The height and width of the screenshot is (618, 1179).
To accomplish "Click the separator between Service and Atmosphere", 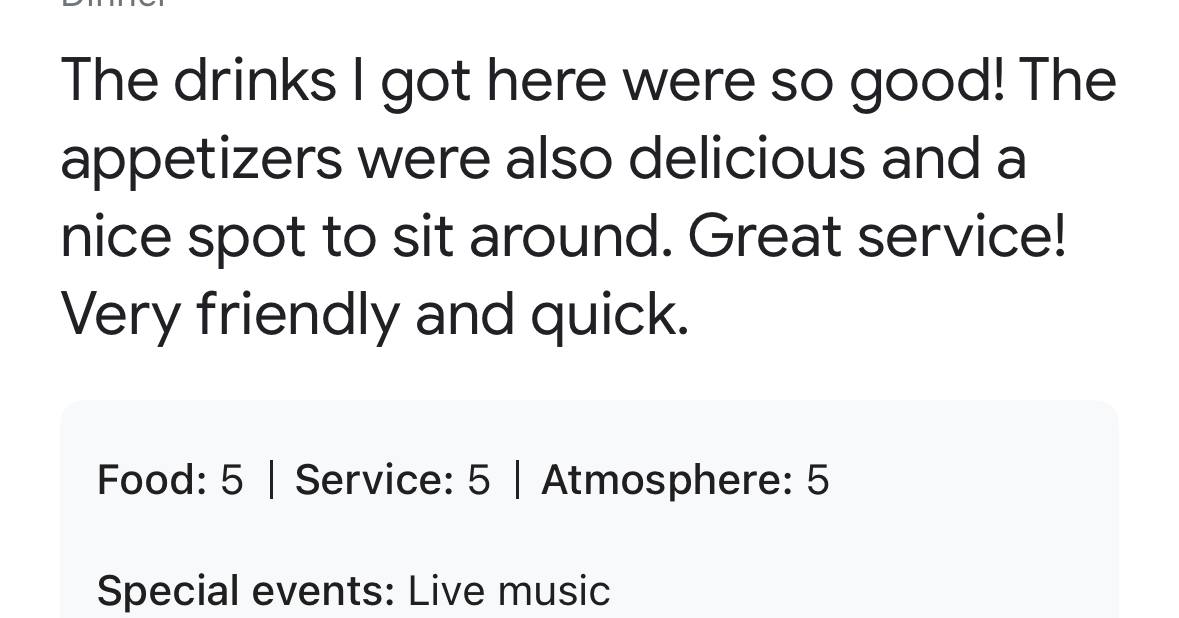I will coord(517,480).
